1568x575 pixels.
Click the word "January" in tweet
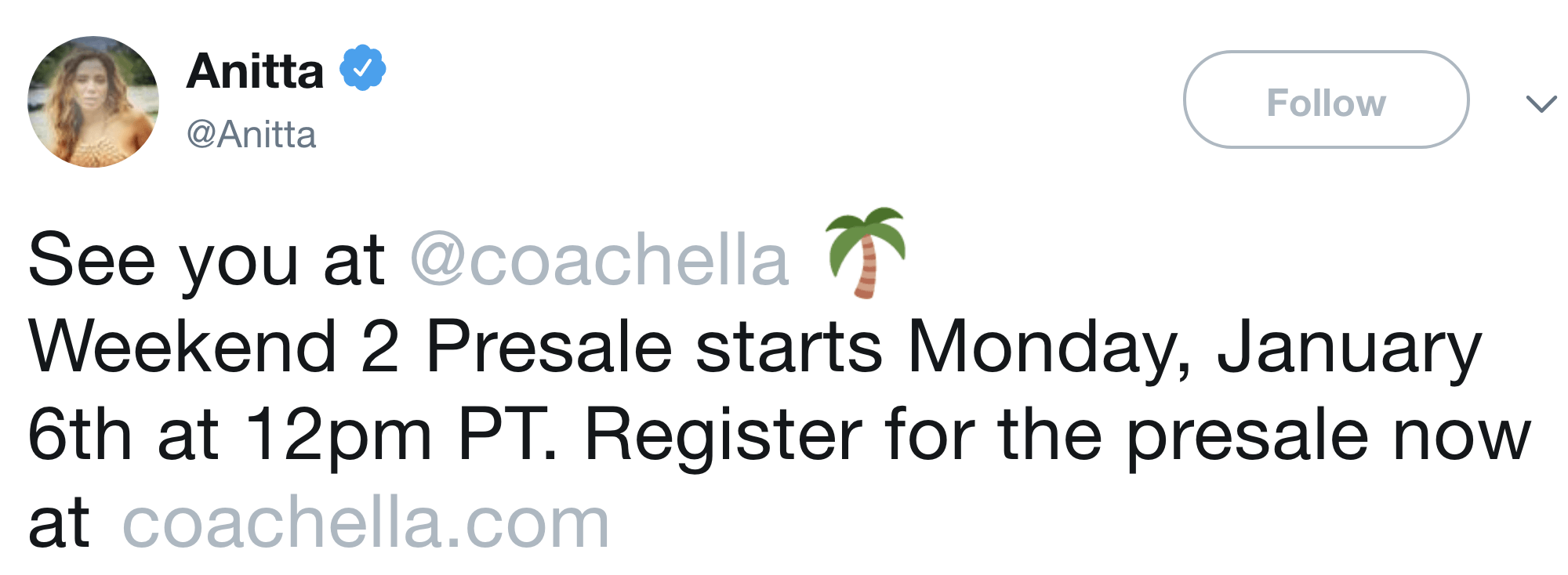click(1348, 347)
